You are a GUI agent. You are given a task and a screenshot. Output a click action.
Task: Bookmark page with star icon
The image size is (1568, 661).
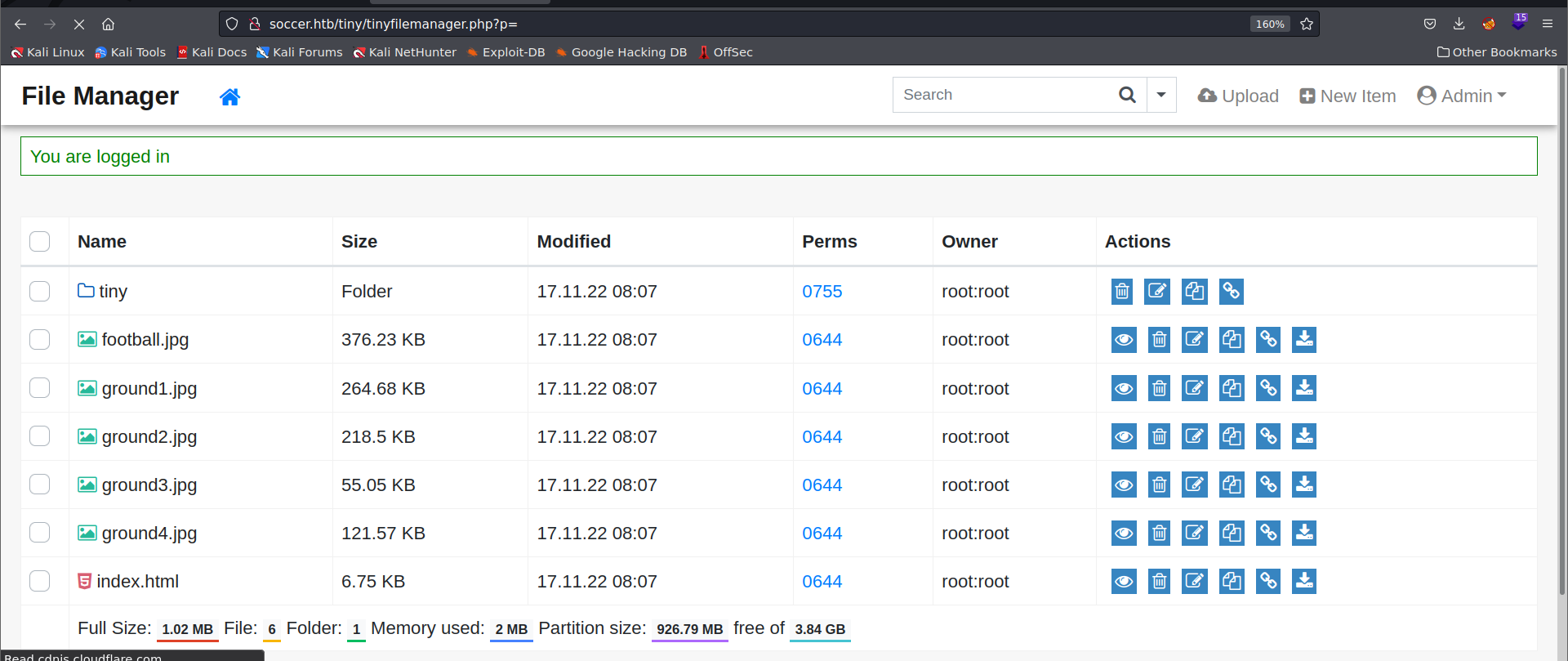(1307, 24)
